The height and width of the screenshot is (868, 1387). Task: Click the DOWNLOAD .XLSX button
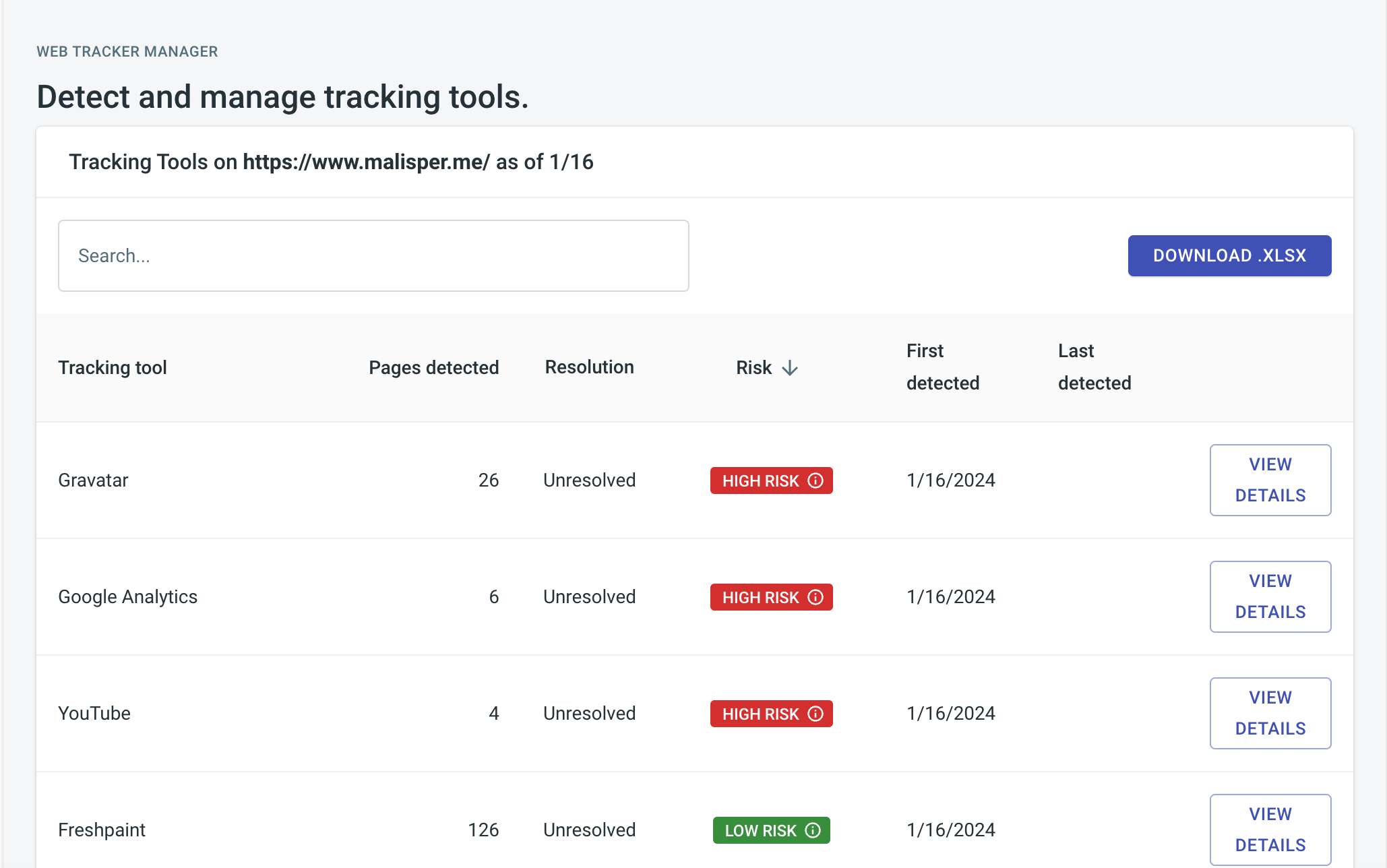tap(1229, 255)
